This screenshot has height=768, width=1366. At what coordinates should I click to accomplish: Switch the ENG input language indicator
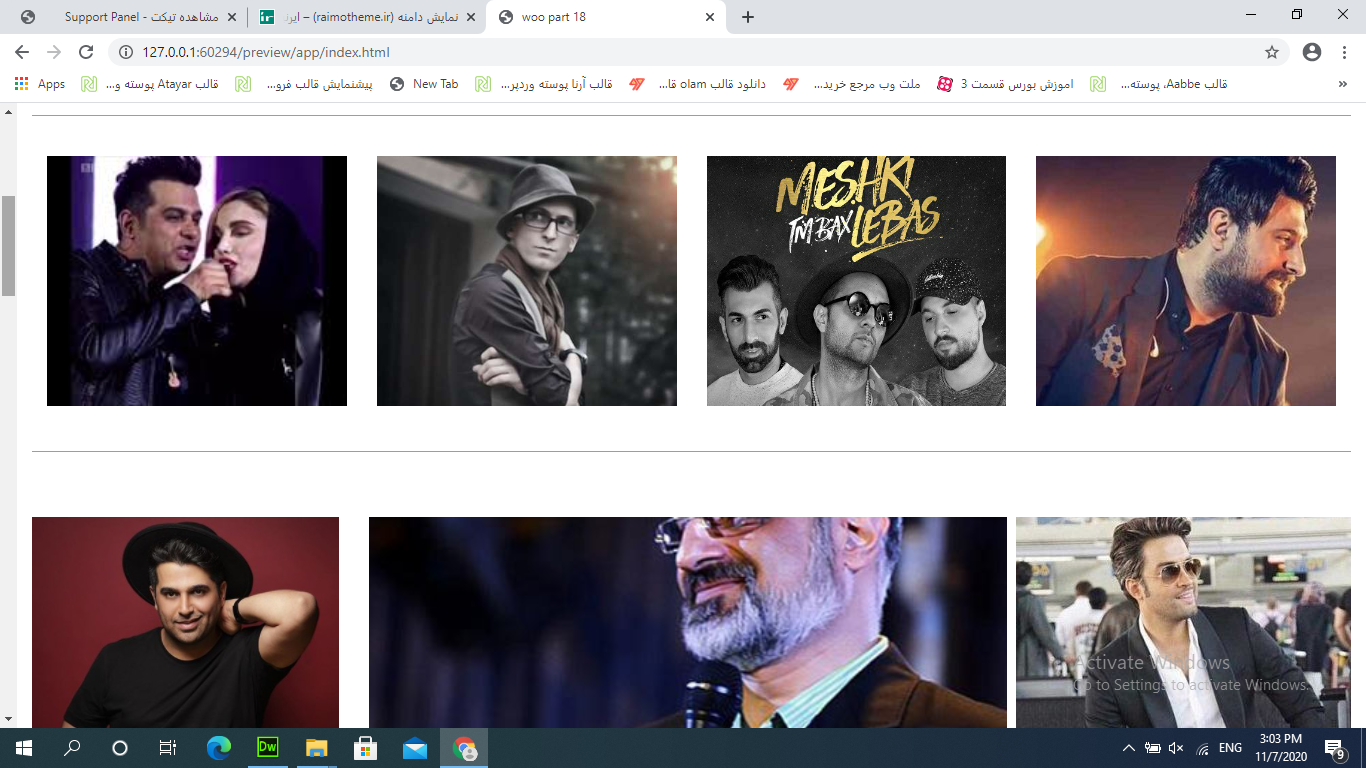pos(1230,748)
